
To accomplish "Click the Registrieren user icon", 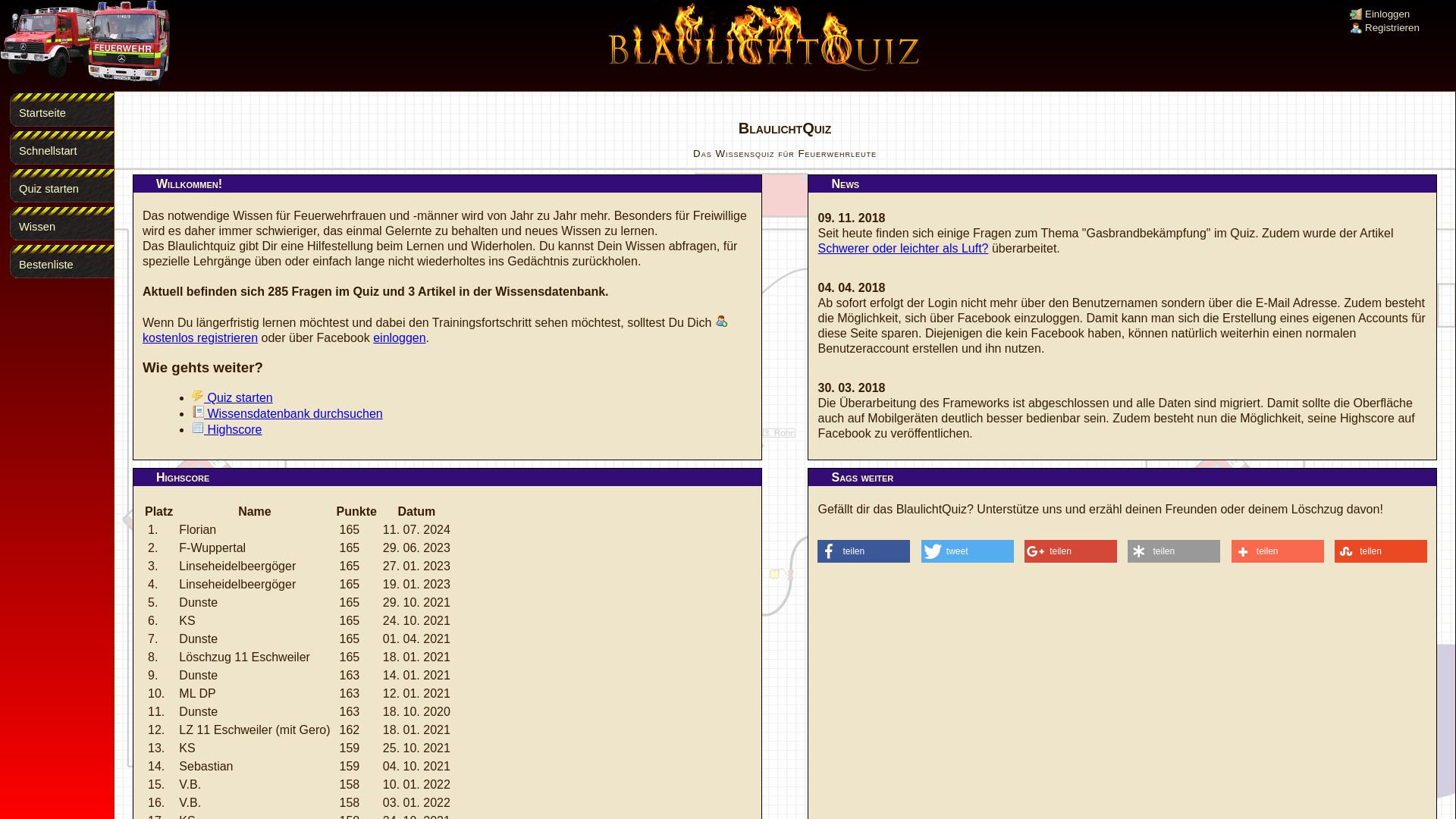I will coord(1356,28).
